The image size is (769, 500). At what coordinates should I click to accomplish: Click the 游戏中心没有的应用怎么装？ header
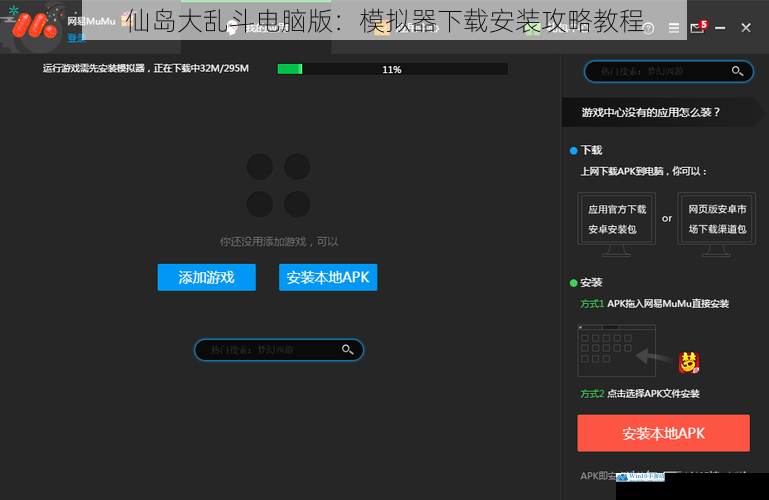651,112
